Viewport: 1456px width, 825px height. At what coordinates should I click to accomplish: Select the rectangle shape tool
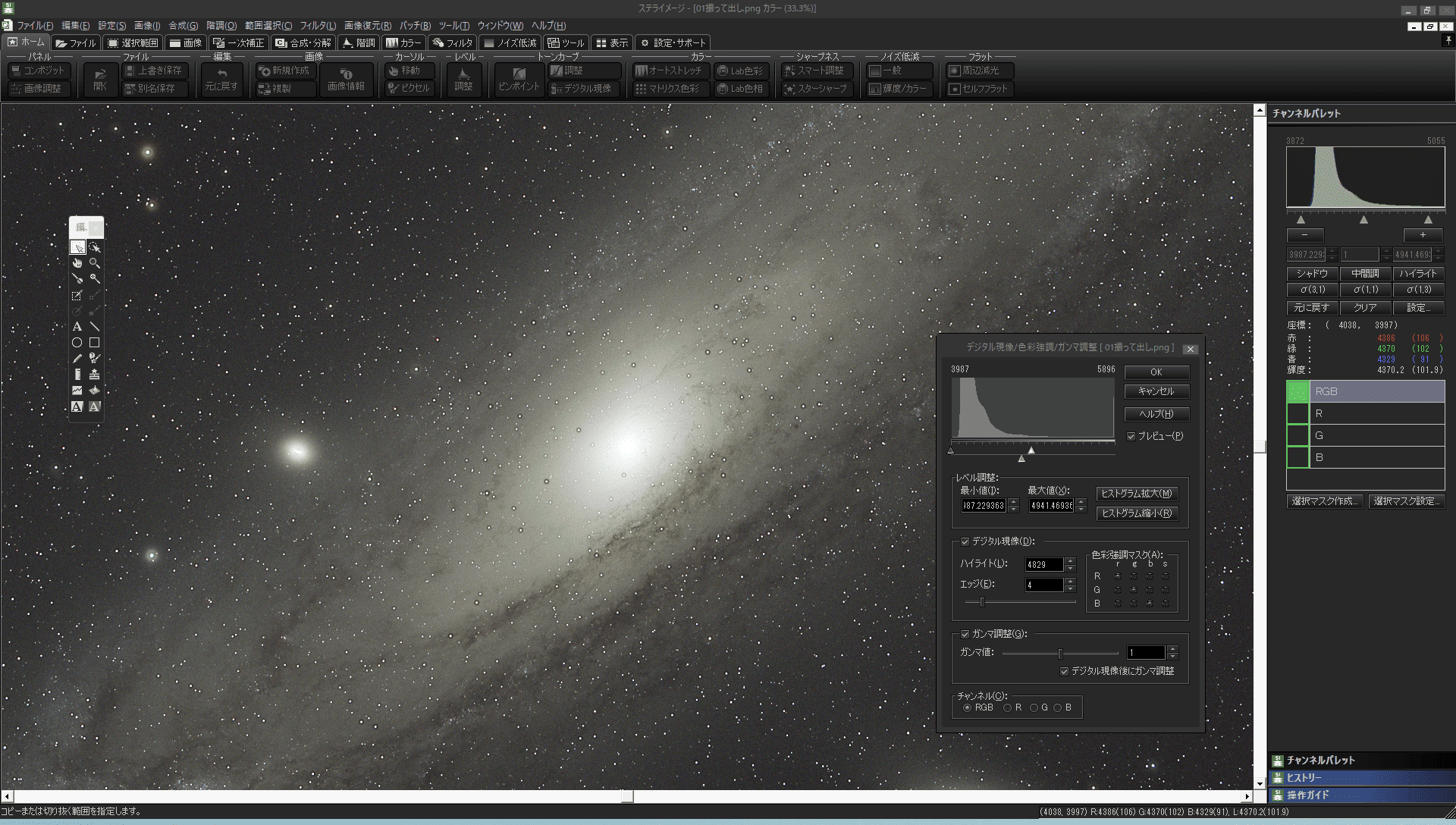[95, 343]
